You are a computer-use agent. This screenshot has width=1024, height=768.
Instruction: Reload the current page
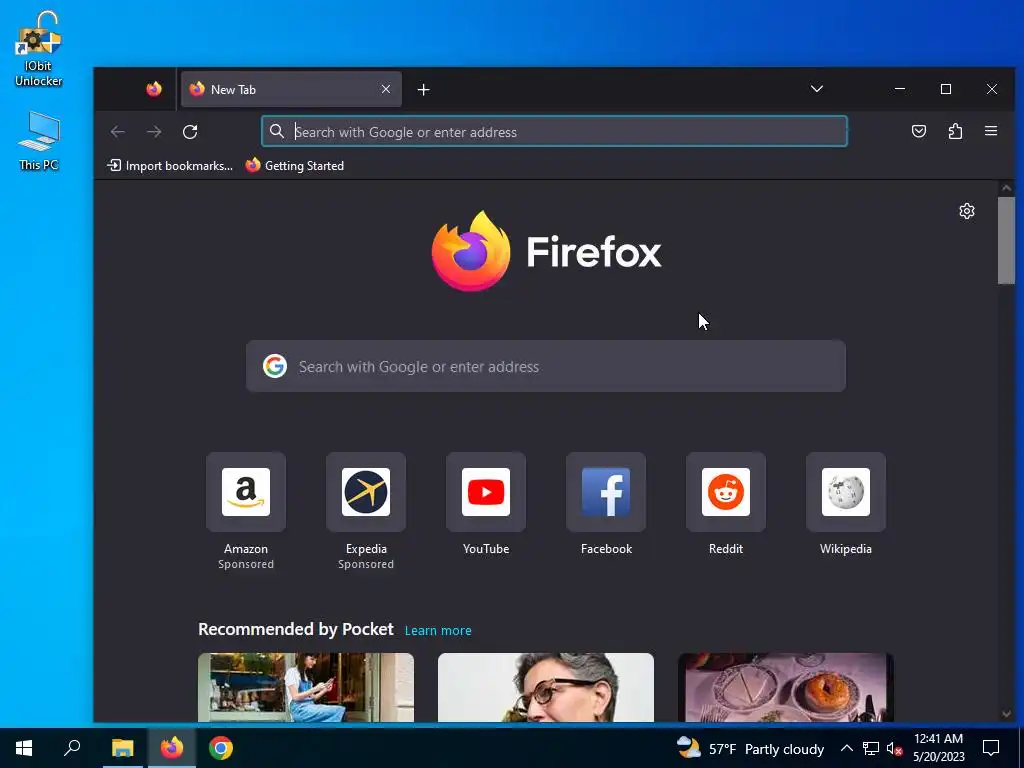[x=190, y=132]
